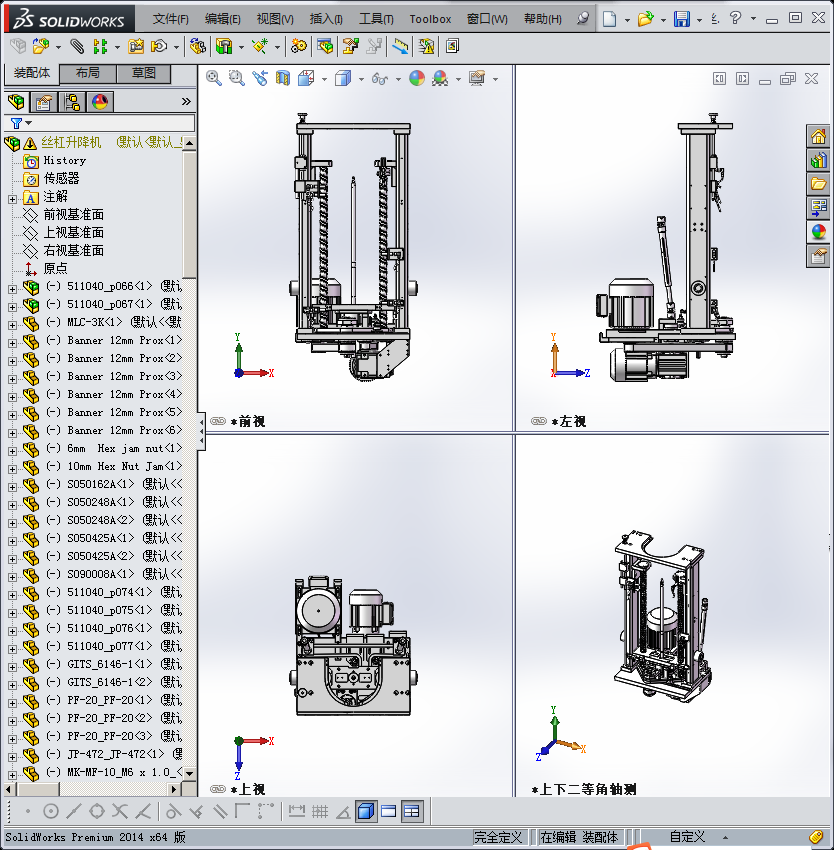Viewport: 834px width, 850px height.
Task: Click the Save disk icon
Action: pos(681,19)
